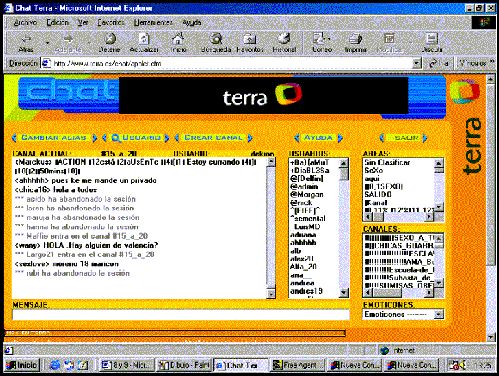Click the Terra logo in the black banner
This screenshot has height=376, width=499.
click(262, 96)
